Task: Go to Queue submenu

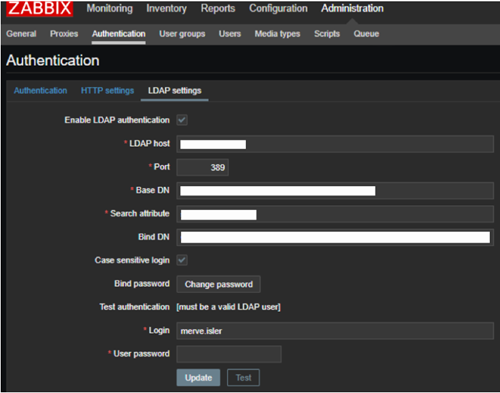Action: click(366, 34)
